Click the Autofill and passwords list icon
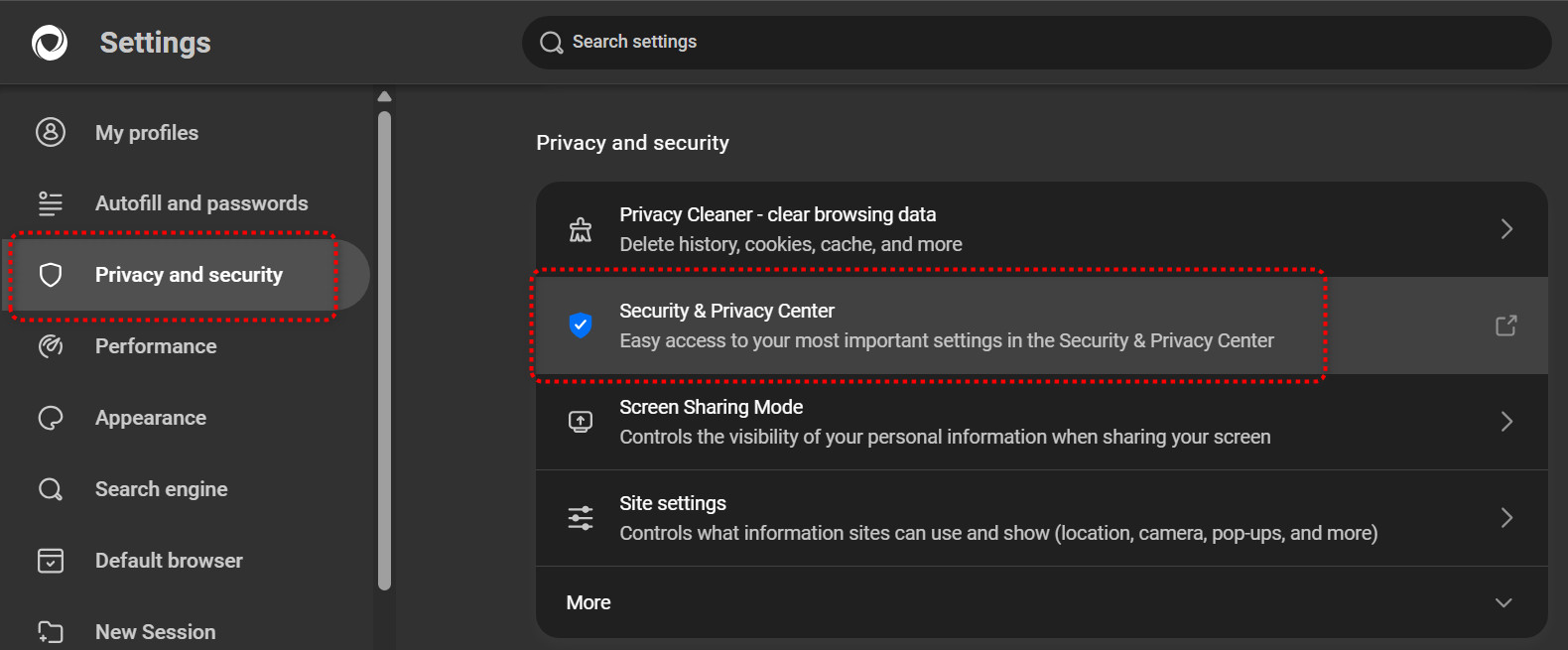 [51, 203]
